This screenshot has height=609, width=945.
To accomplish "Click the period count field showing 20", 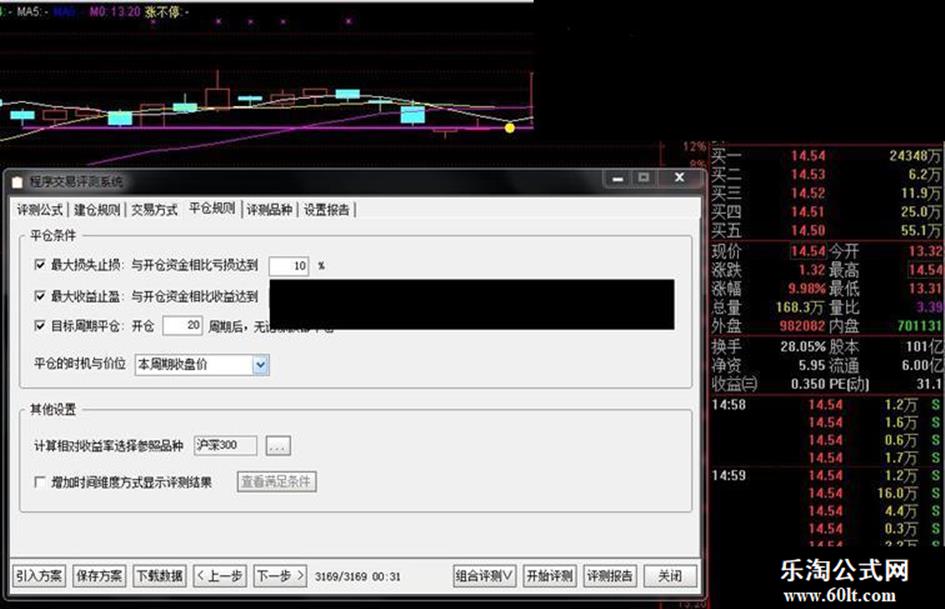I will (182, 326).
